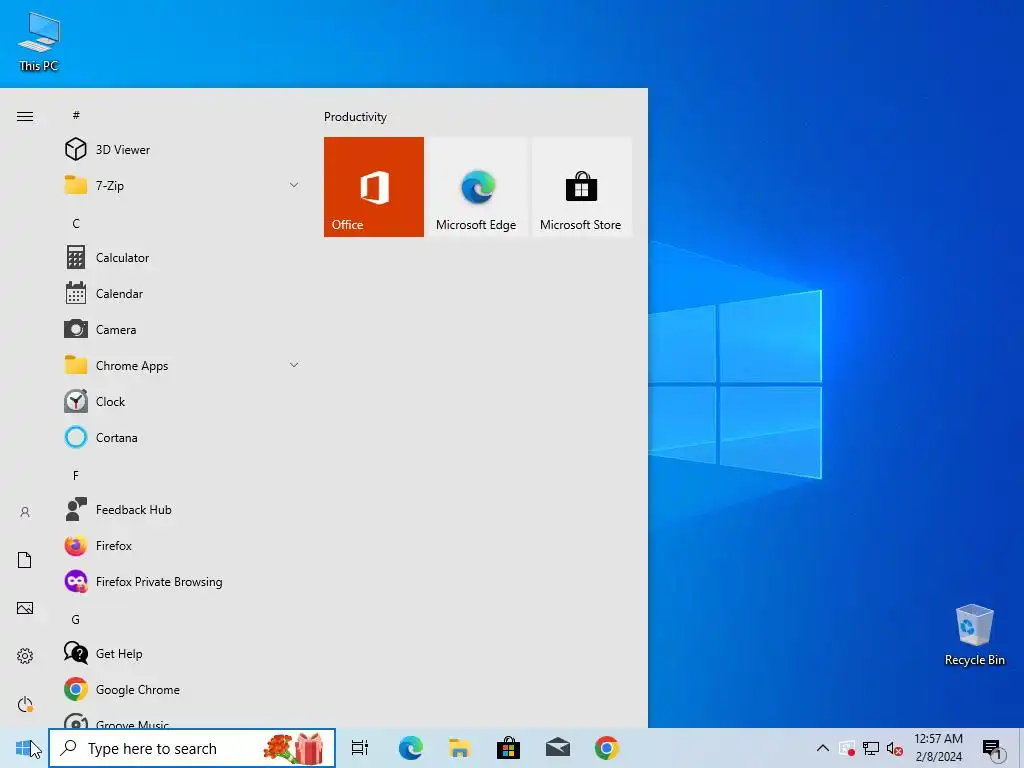This screenshot has height=768, width=1024.
Task: Click the Windows Start button
Action: point(24,748)
